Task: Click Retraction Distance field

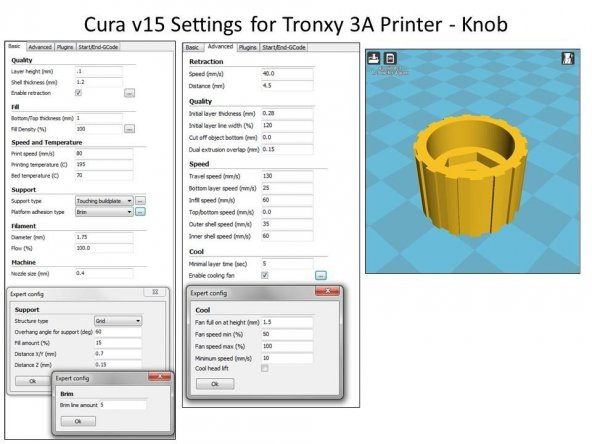Action: point(287,86)
